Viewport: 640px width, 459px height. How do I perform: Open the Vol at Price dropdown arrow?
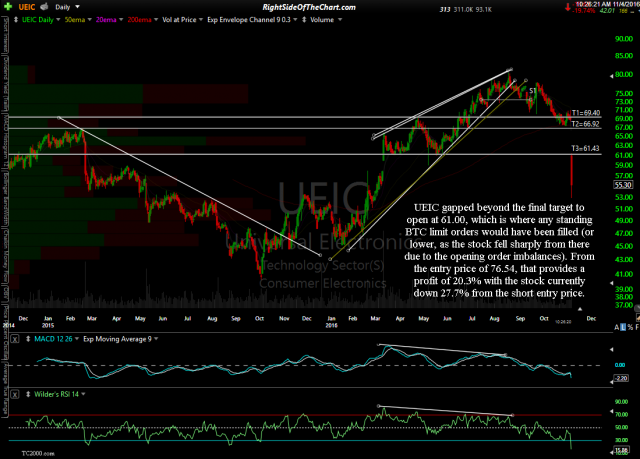[201, 20]
